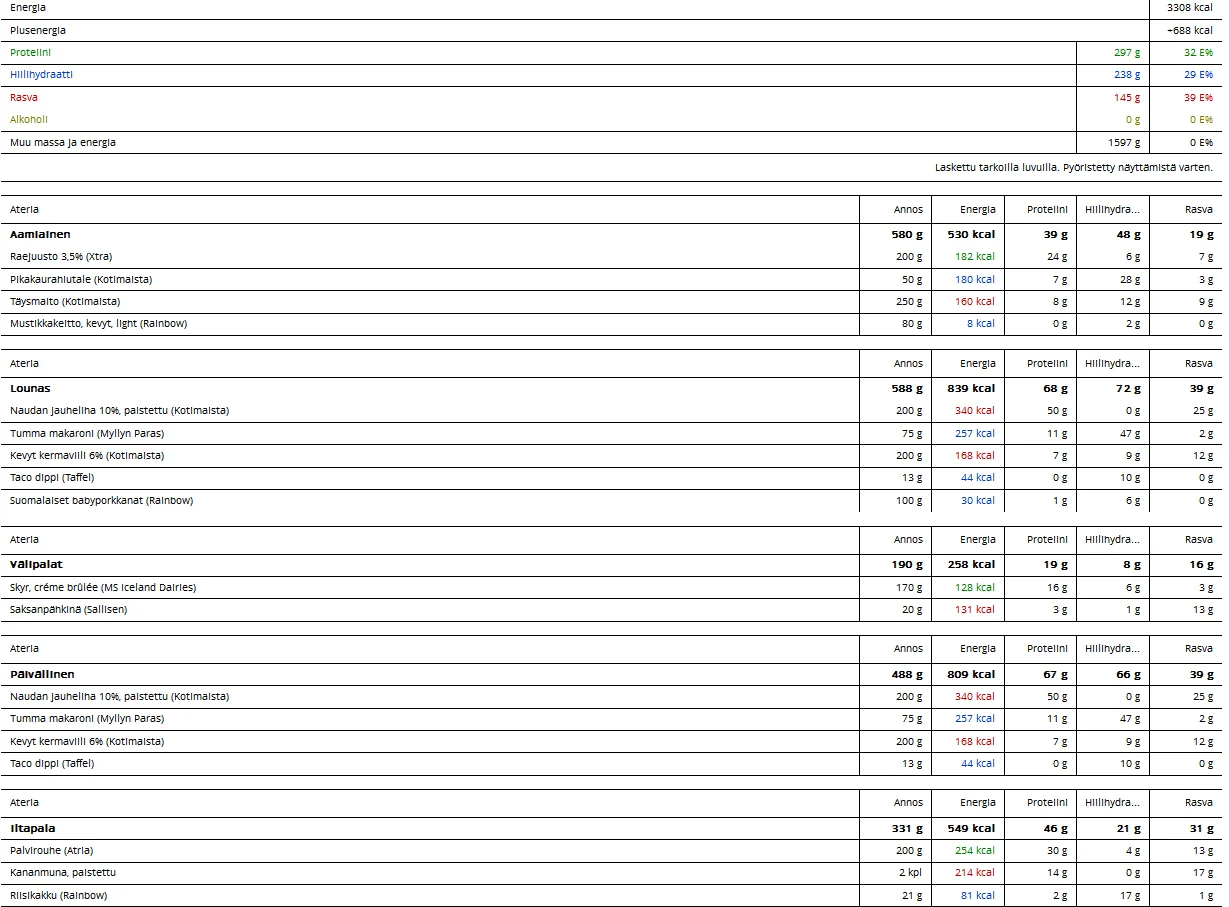Image resolution: width=1229 pixels, height=907 pixels.
Task: Click the Muu massa ja energia label
Action: tap(62, 142)
